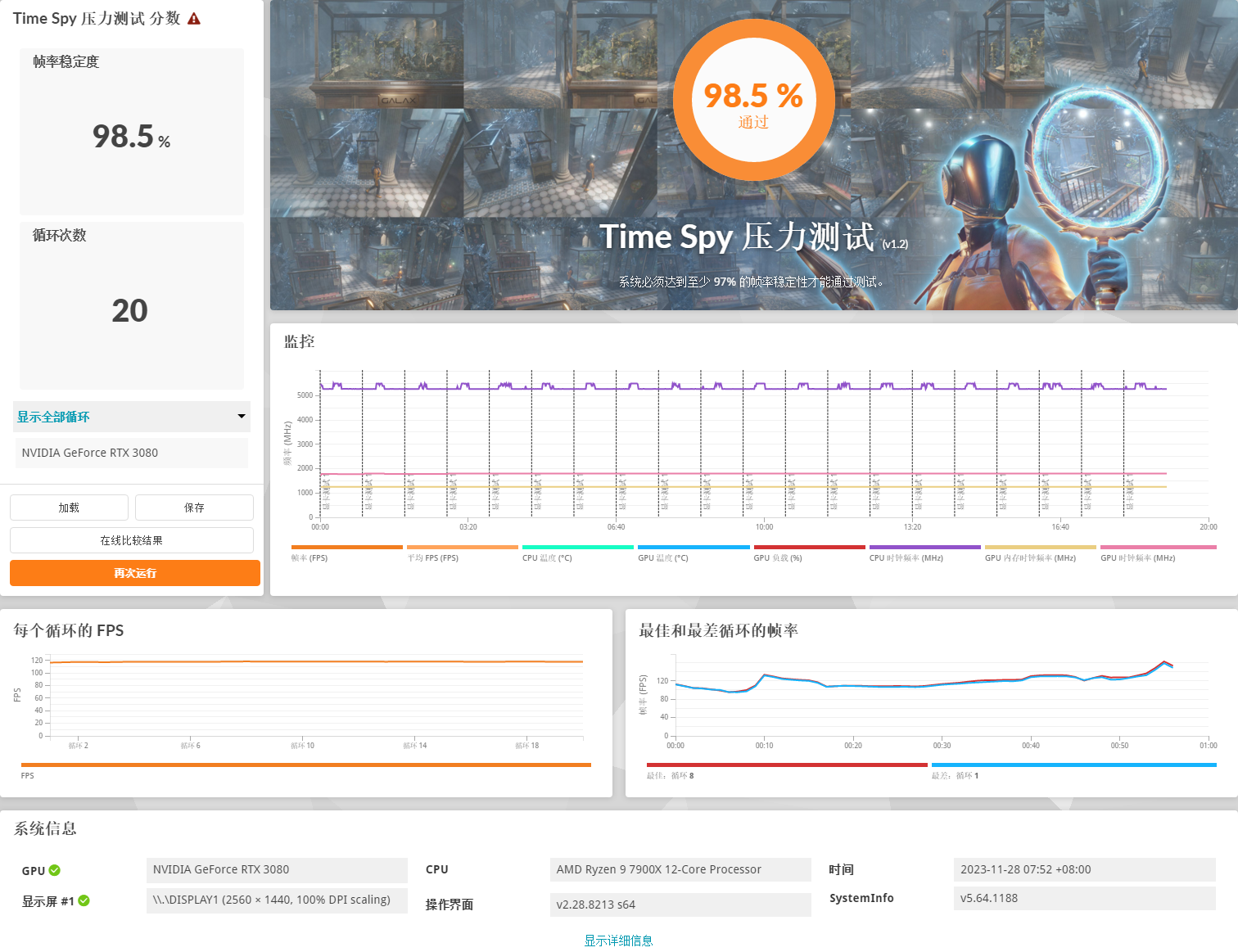Click the 循环次数 value 20

[129, 310]
